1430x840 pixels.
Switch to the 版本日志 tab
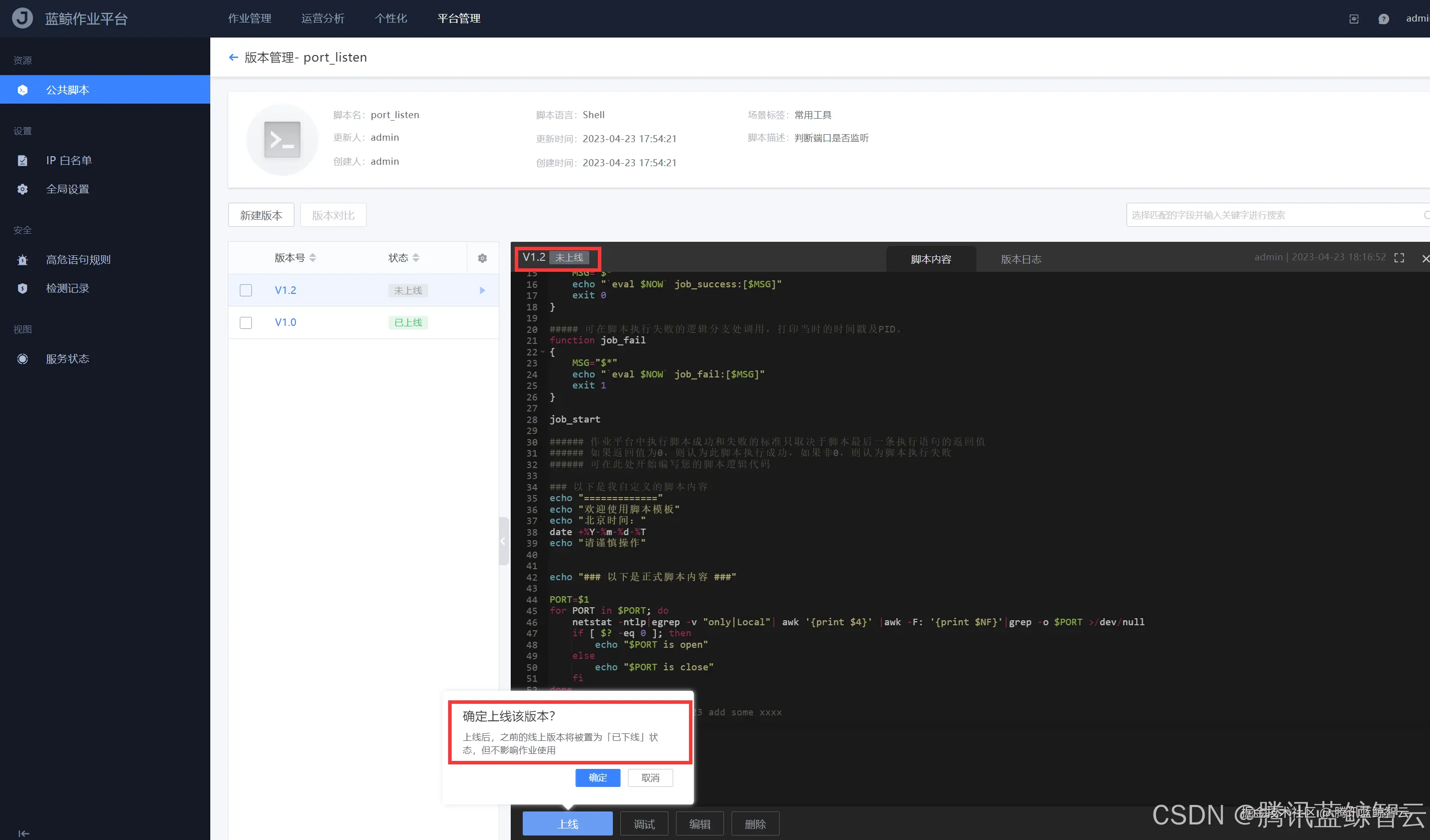click(x=1020, y=259)
